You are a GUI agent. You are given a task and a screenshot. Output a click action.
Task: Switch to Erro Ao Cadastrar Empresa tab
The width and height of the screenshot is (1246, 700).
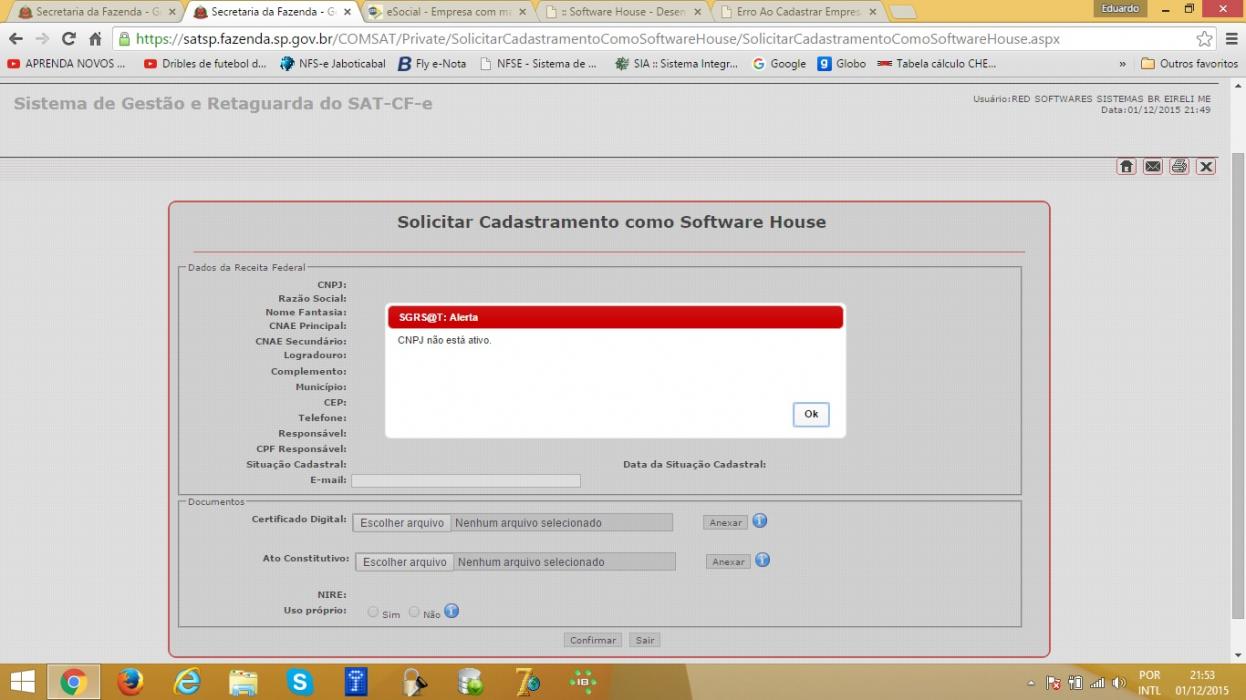[x=797, y=12]
